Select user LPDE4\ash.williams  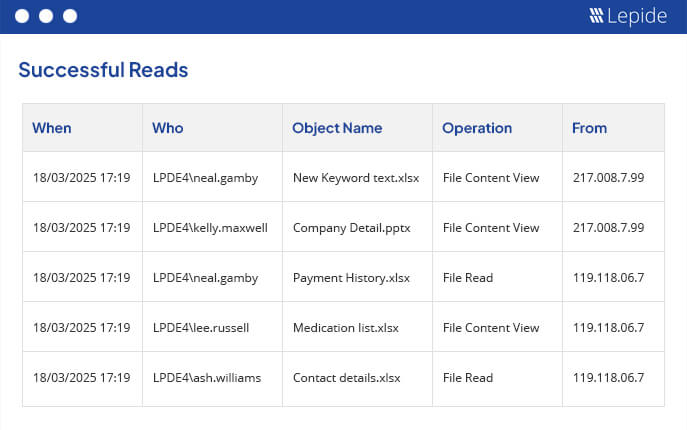coord(207,377)
